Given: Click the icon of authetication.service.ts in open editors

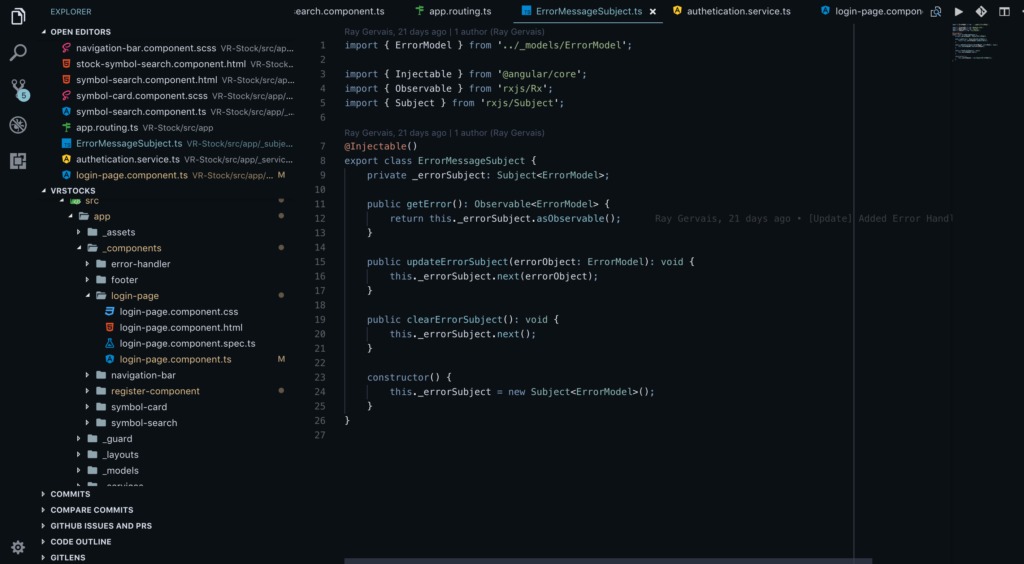Looking at the screenshot, I should (x=66, y=159).
